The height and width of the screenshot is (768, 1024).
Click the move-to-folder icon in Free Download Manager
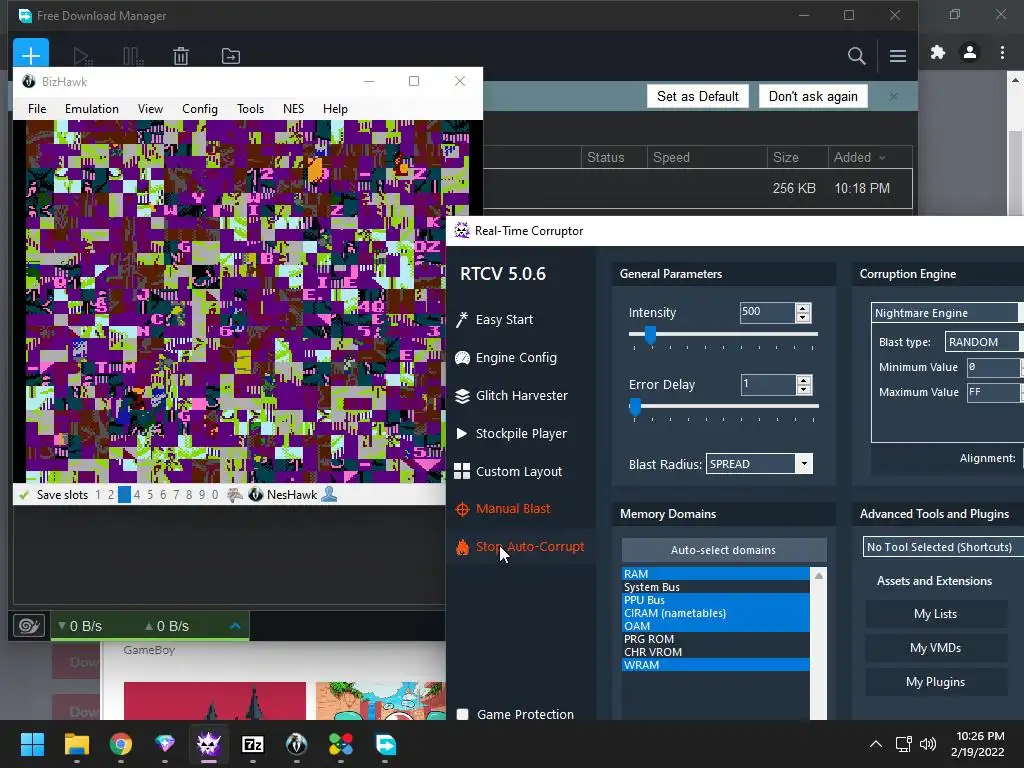[x=231, y=56]
